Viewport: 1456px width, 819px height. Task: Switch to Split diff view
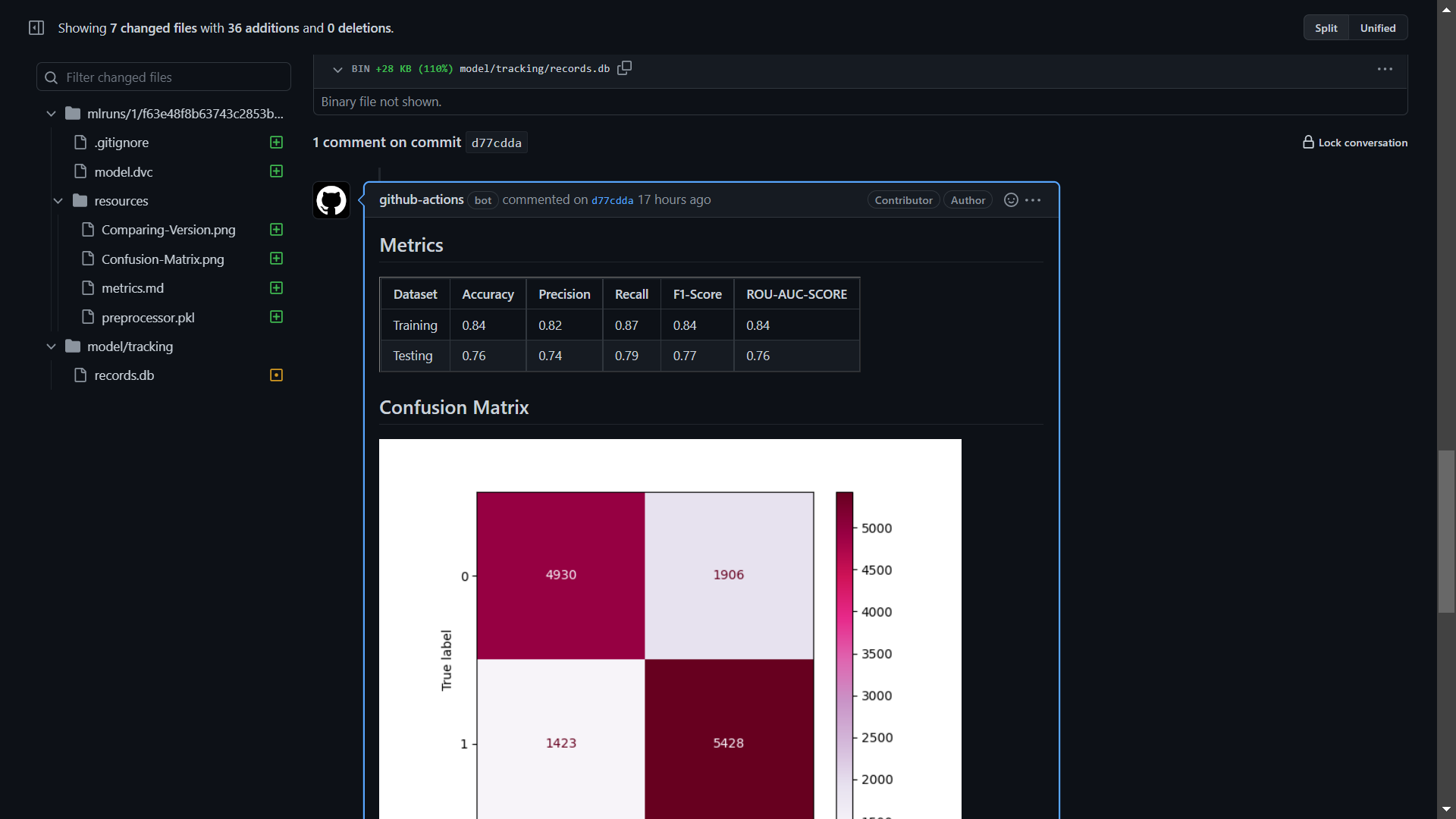tap(1326, 28)
